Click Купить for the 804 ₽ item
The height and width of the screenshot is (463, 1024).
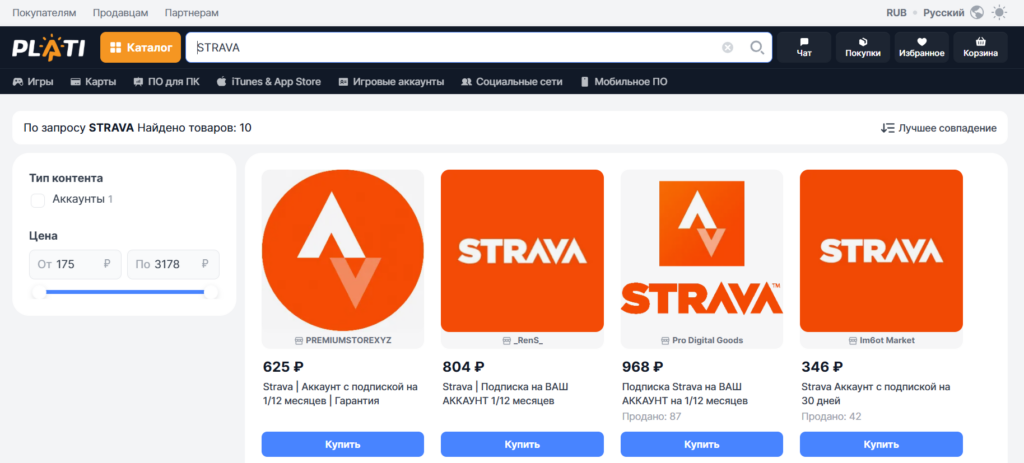pos(522,444)
